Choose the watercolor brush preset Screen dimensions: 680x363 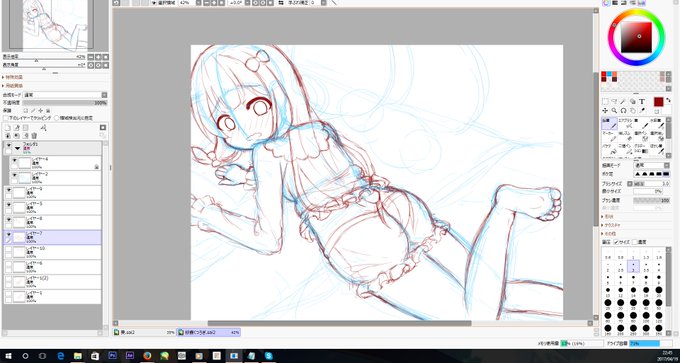coord(657,124)
